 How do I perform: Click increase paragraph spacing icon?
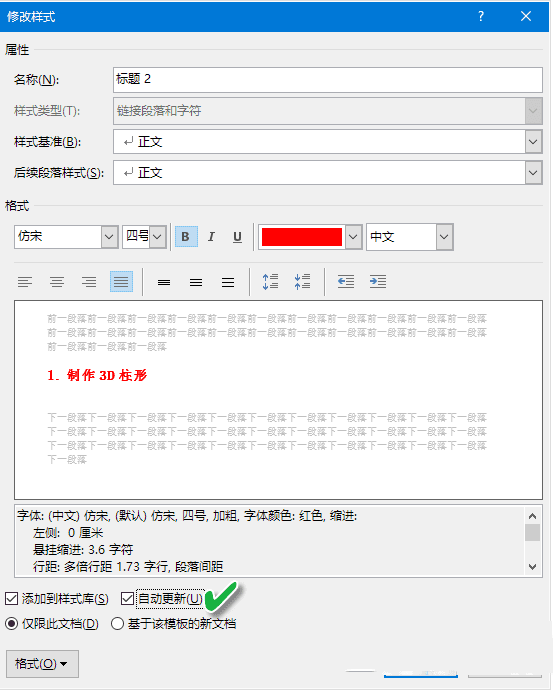(x=270, y=282)
